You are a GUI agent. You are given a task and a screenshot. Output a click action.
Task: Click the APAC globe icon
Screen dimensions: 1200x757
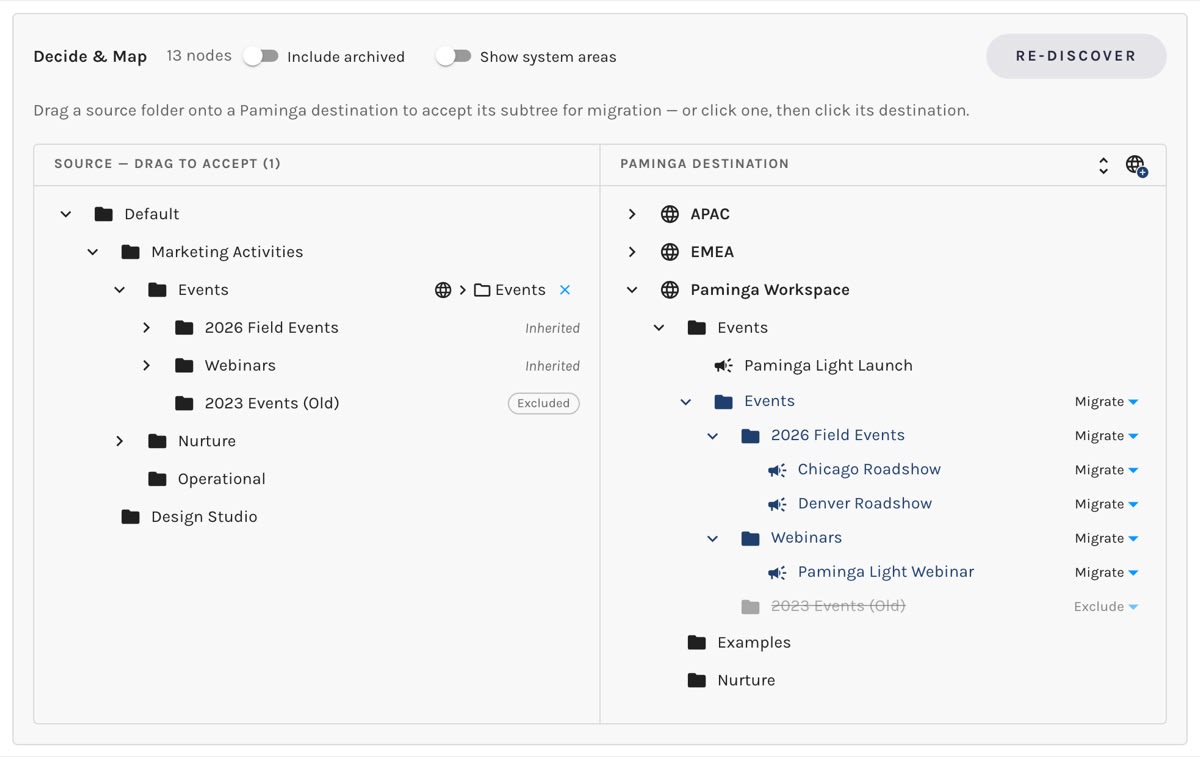click(670, 214)
